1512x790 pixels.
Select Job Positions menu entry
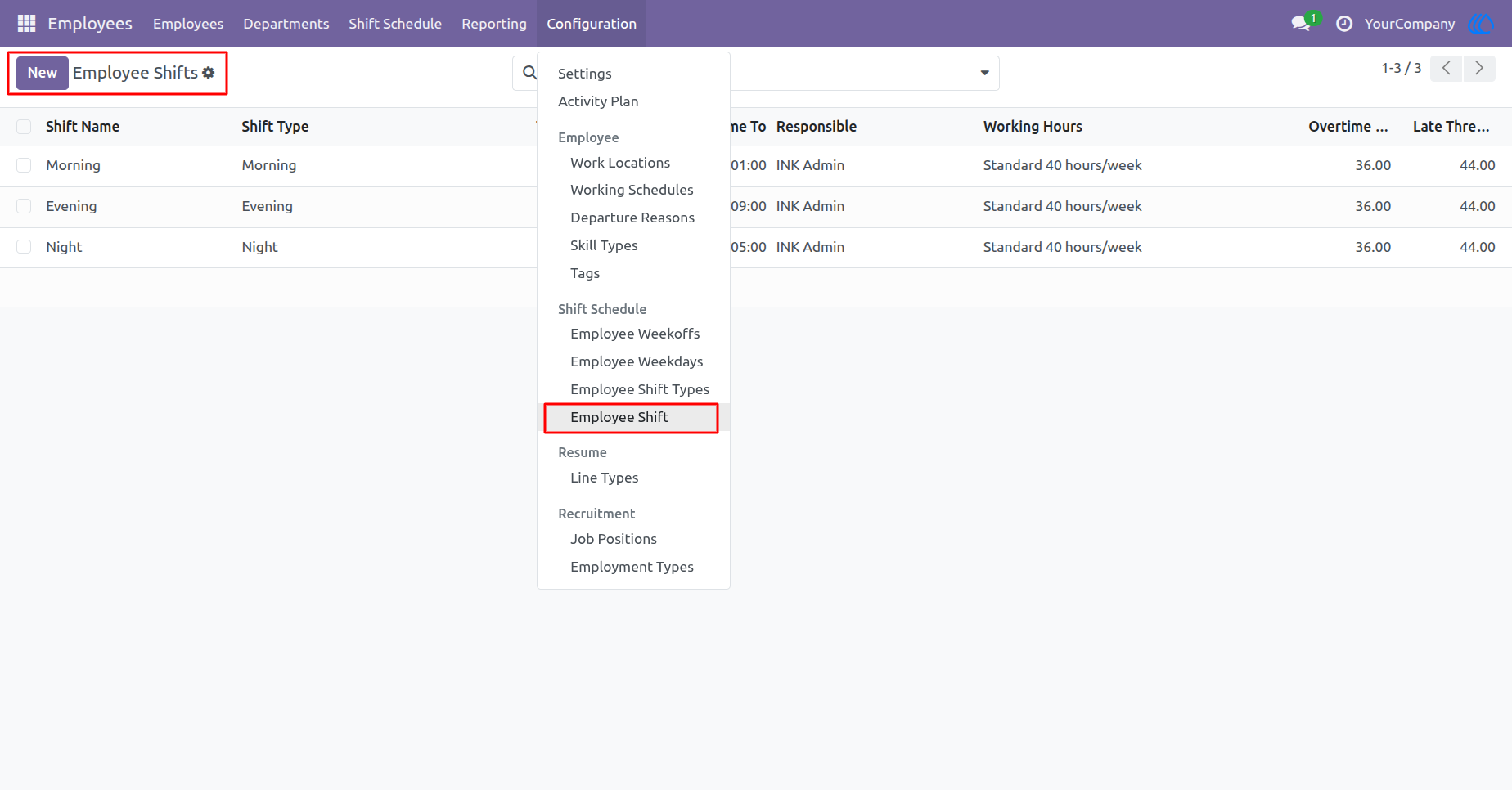coord(614,539)
